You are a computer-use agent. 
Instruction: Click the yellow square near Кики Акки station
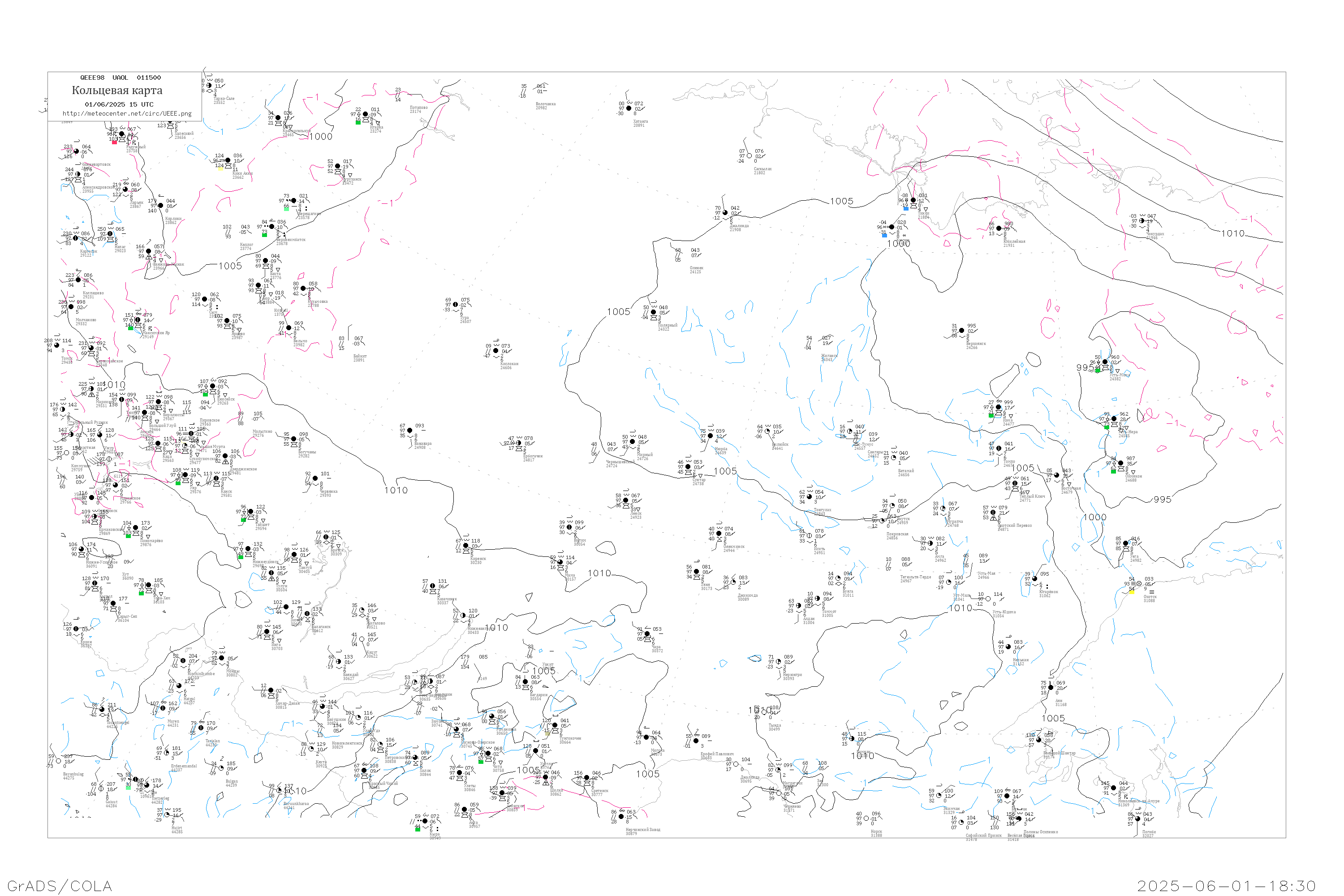(220, 168)
